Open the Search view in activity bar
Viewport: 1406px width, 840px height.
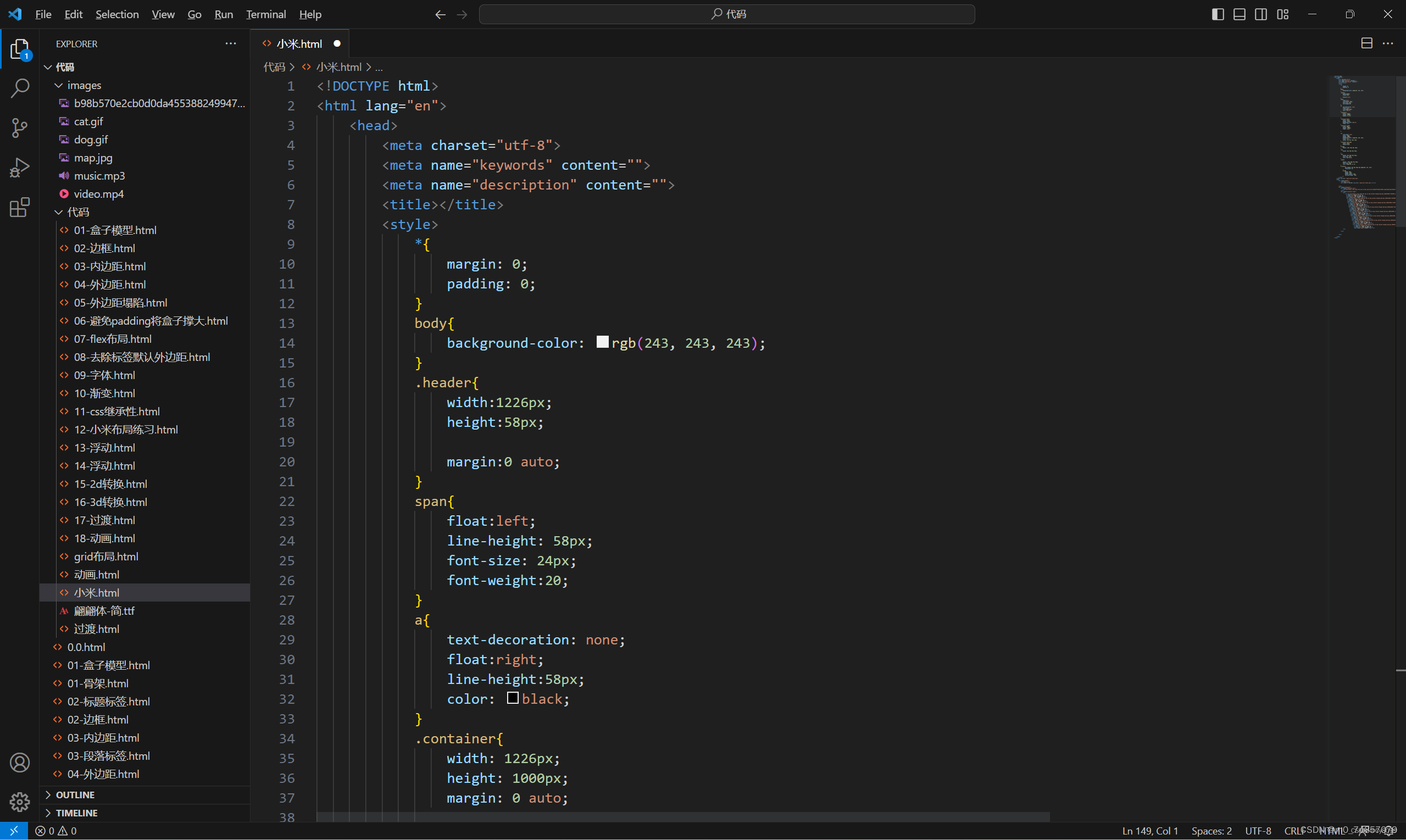pos(20,88)
